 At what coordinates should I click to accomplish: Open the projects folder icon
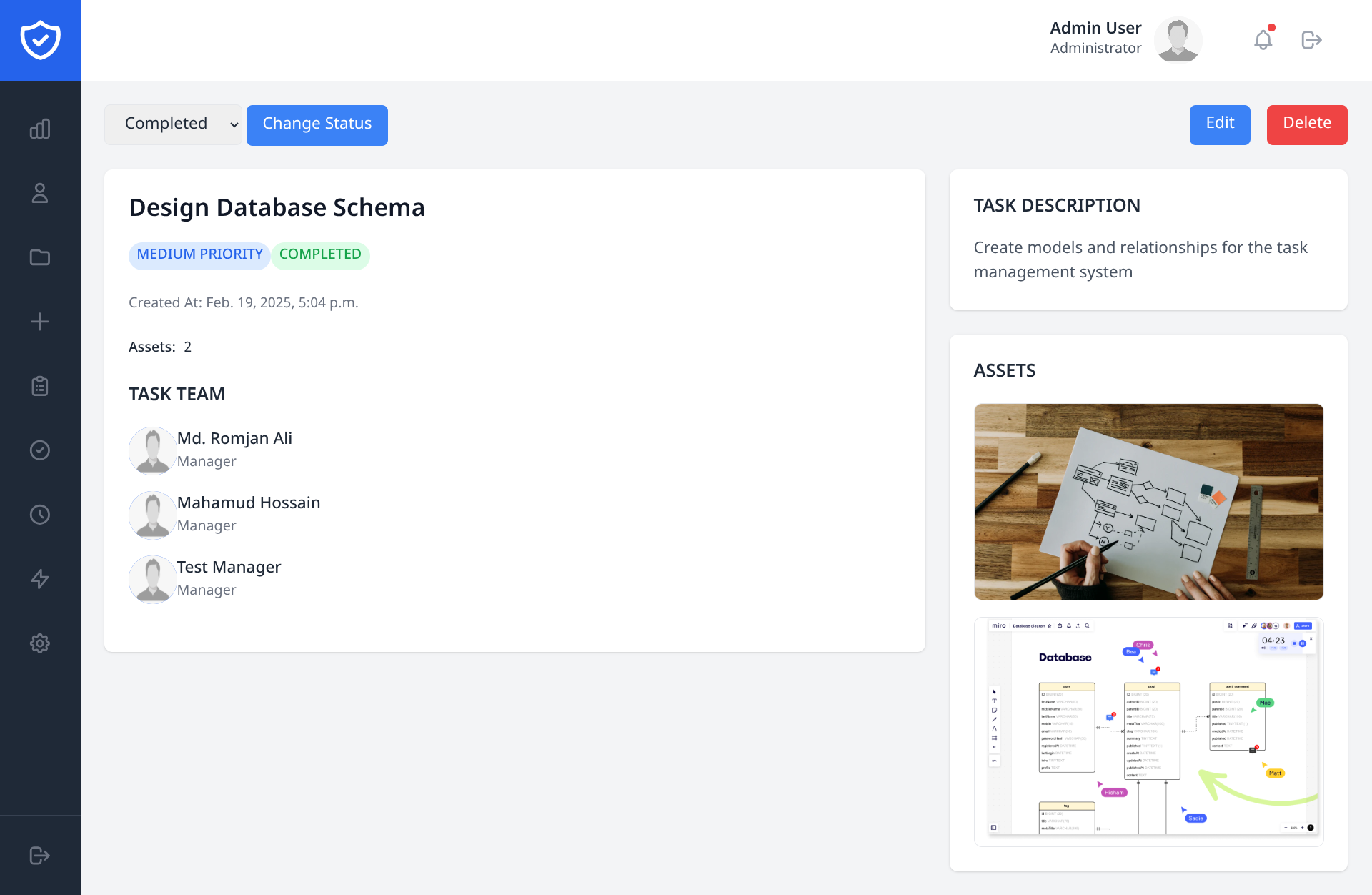(x=40, y=257)
